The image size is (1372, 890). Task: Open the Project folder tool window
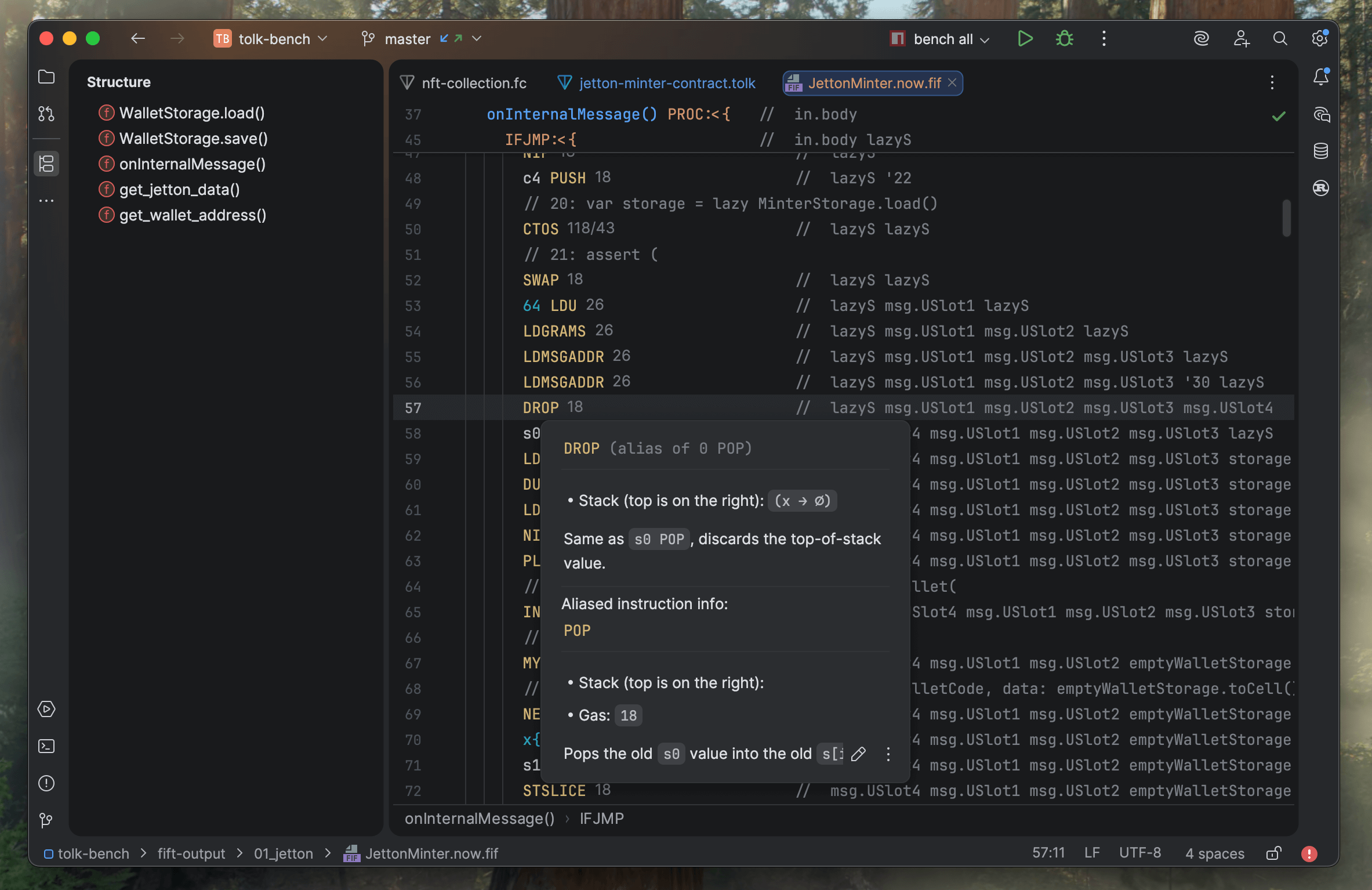[x=46, y=77]
